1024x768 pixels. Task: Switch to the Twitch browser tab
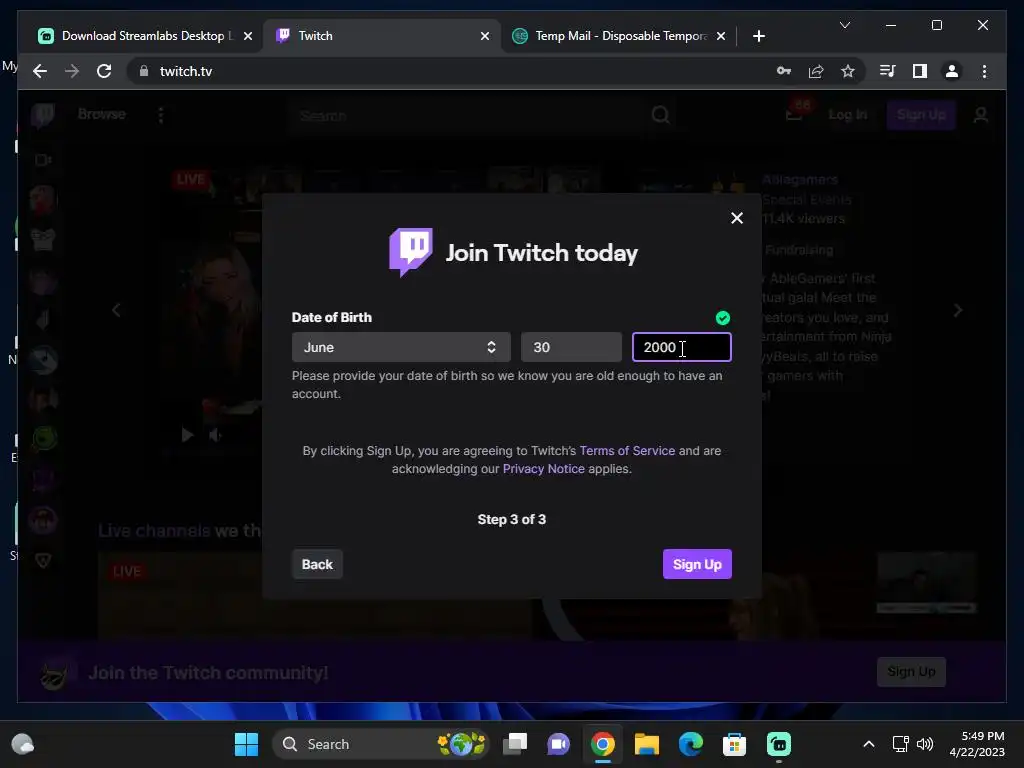tap(382, 36)
